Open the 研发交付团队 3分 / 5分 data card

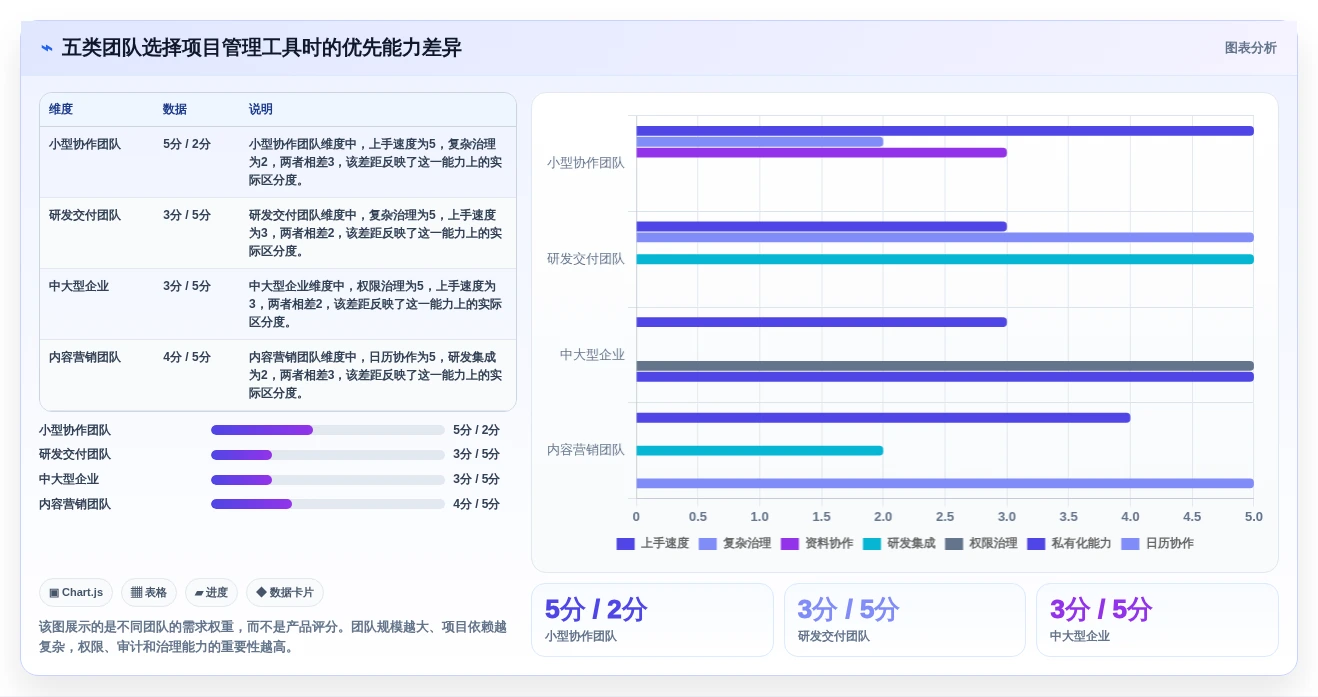click(x=905, y=620)
